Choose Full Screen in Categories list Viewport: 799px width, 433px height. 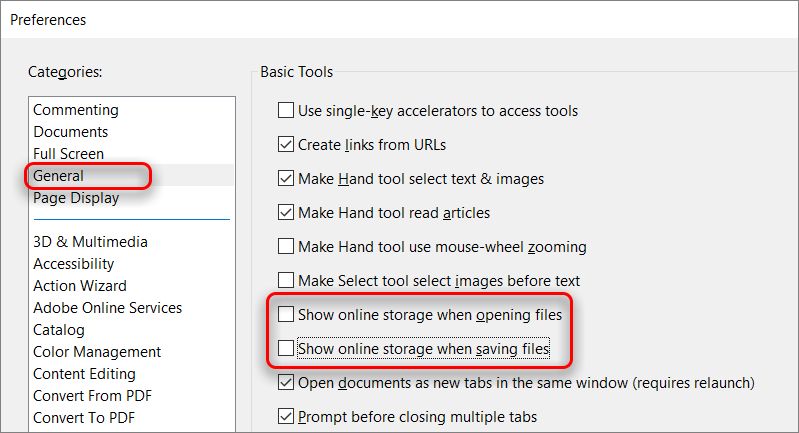(68, 154)
